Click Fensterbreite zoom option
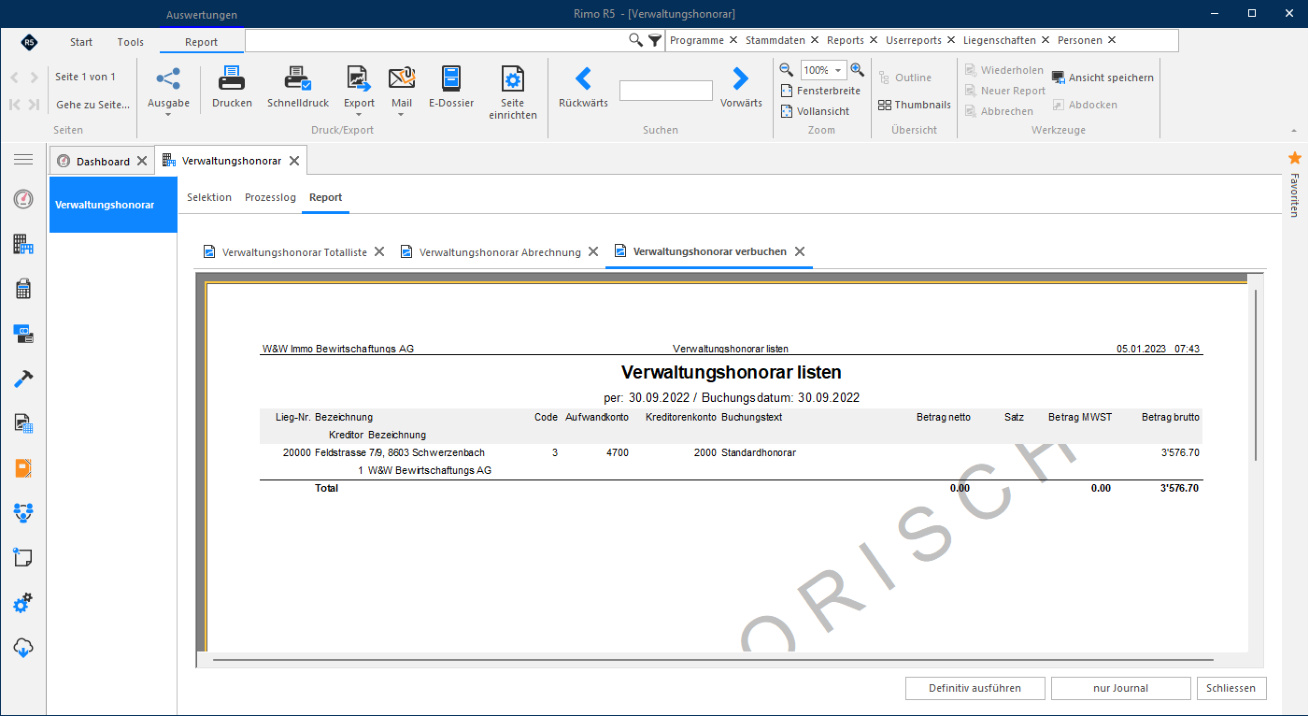The height and width of the screenshot is (716, 1309). (820, 91)
